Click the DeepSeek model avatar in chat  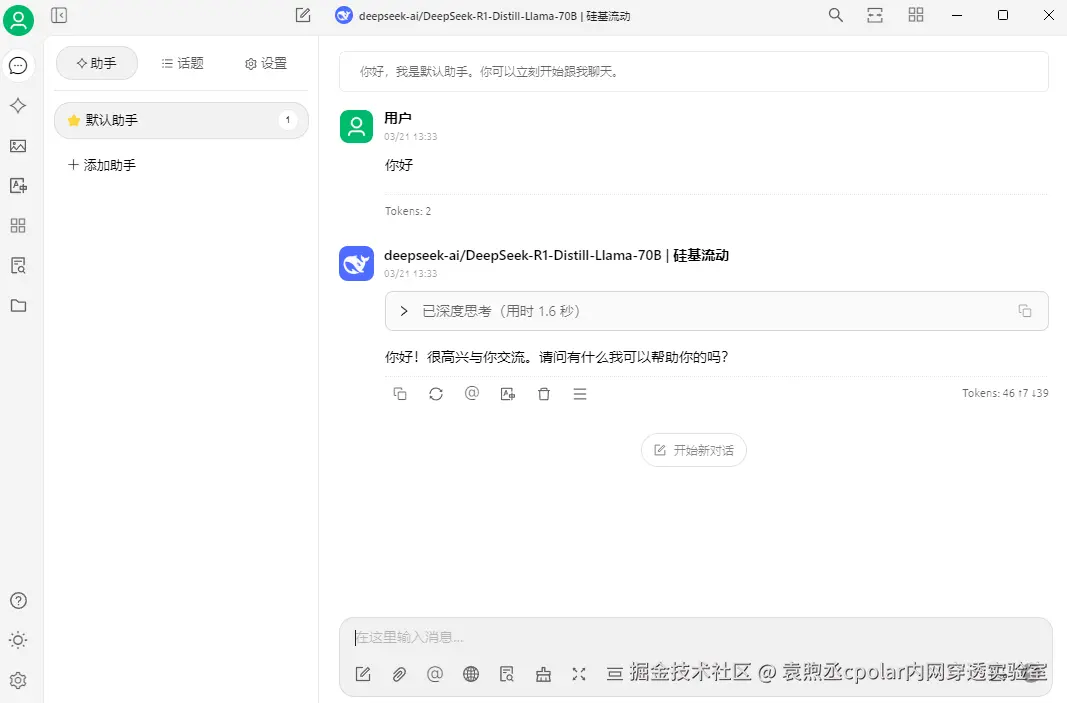pos(357,263)
